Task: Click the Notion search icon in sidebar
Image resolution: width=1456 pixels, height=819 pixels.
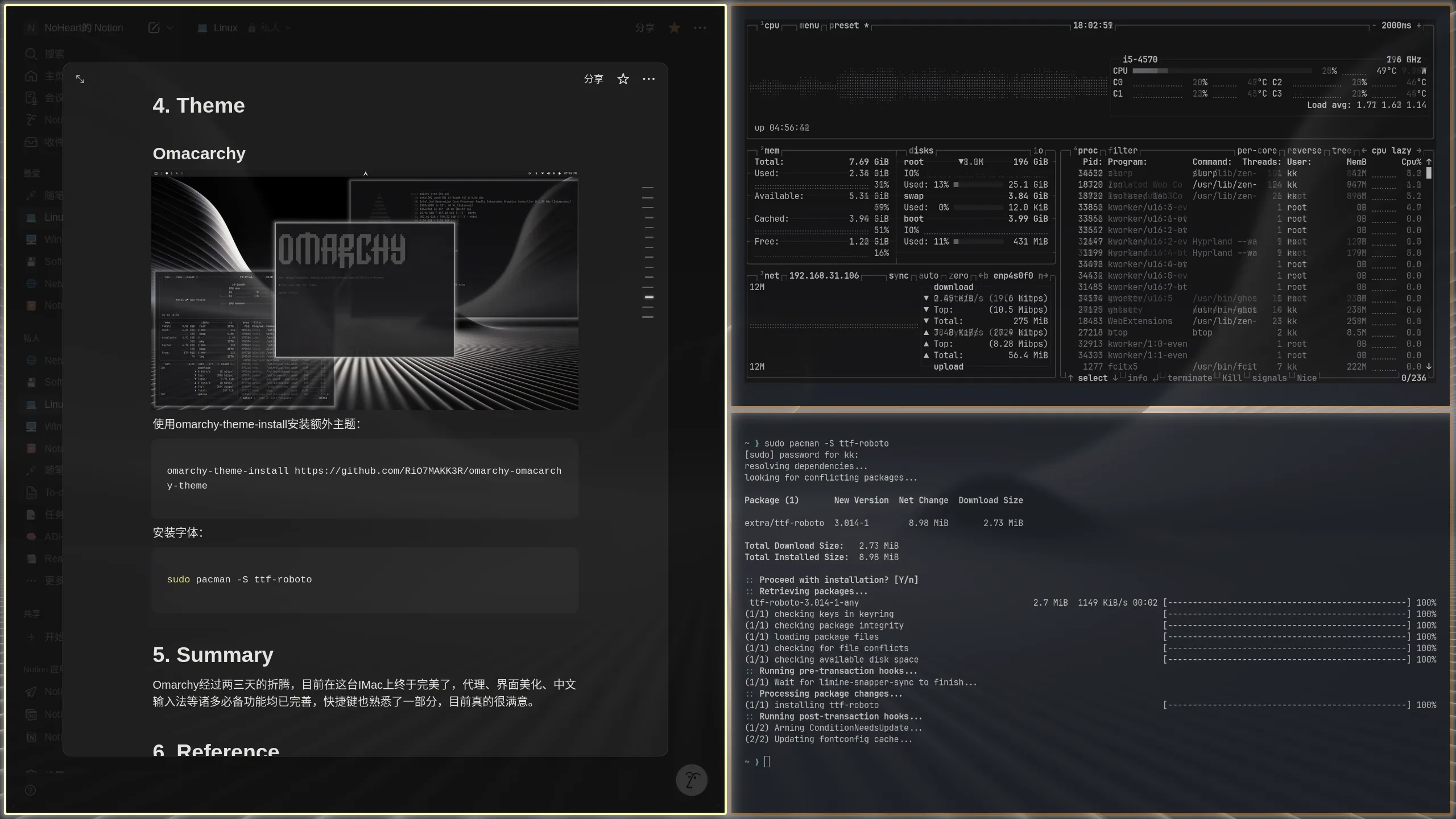Action: pyautogui.click(x=31, y=53)
